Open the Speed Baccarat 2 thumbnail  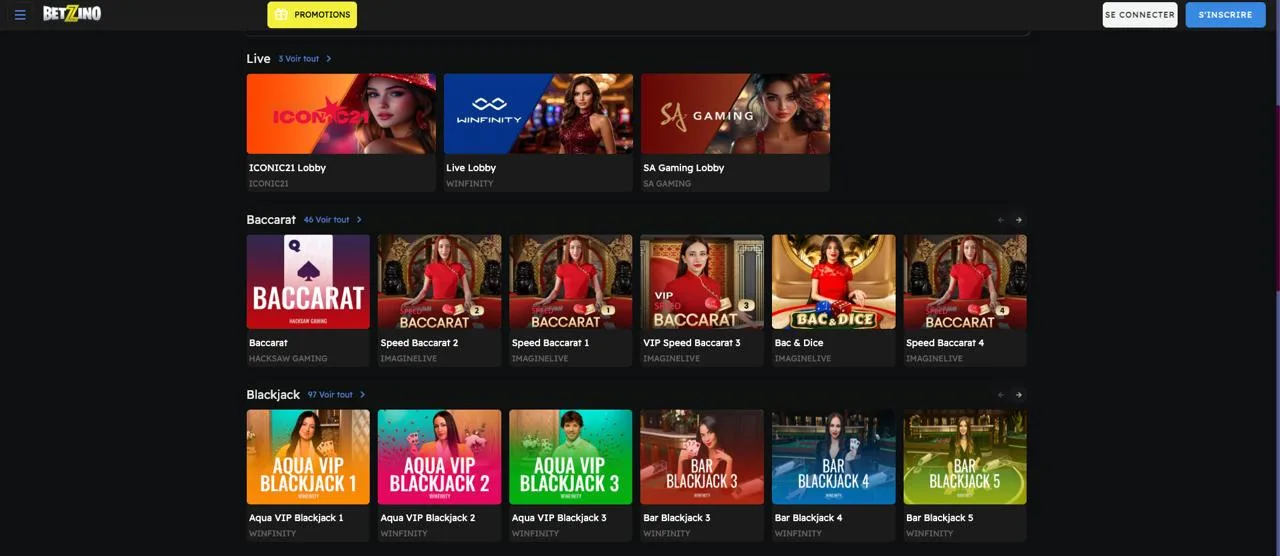coord(439,282)
